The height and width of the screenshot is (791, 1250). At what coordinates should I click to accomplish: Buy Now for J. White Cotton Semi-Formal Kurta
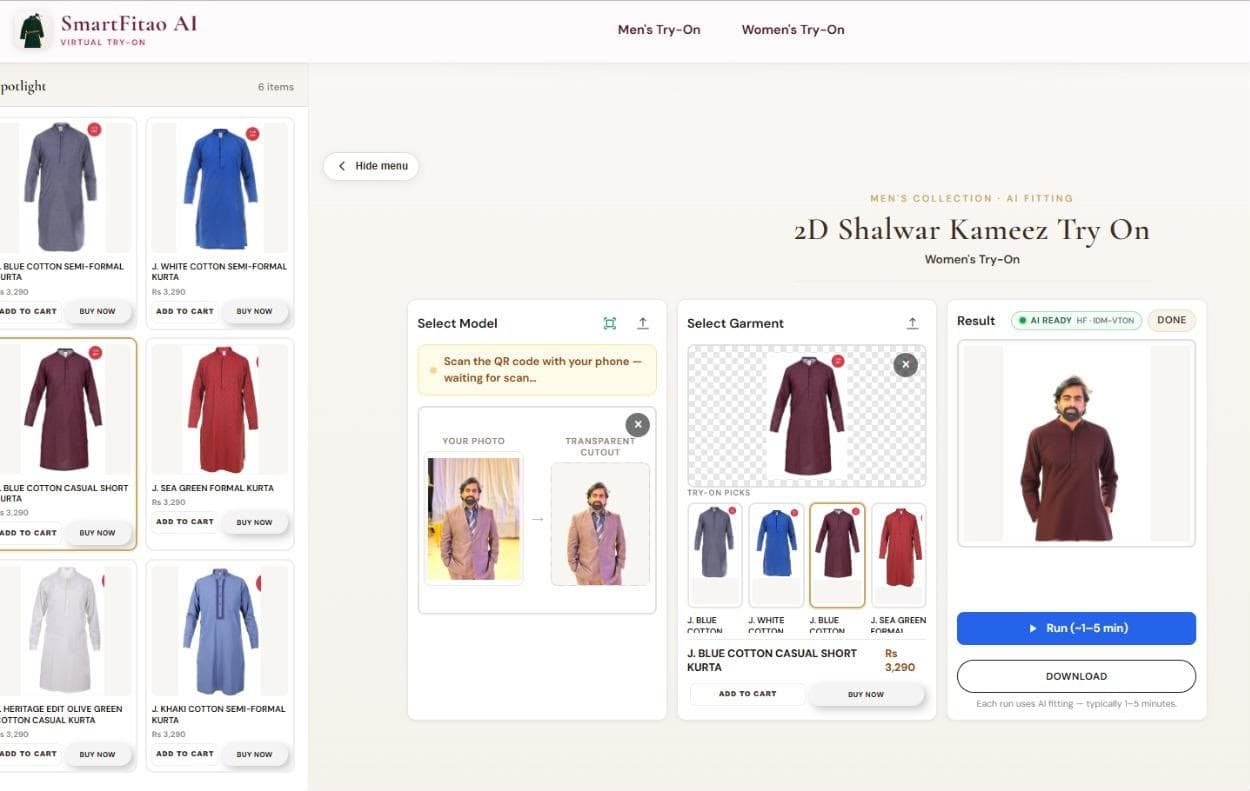[255, 311]
